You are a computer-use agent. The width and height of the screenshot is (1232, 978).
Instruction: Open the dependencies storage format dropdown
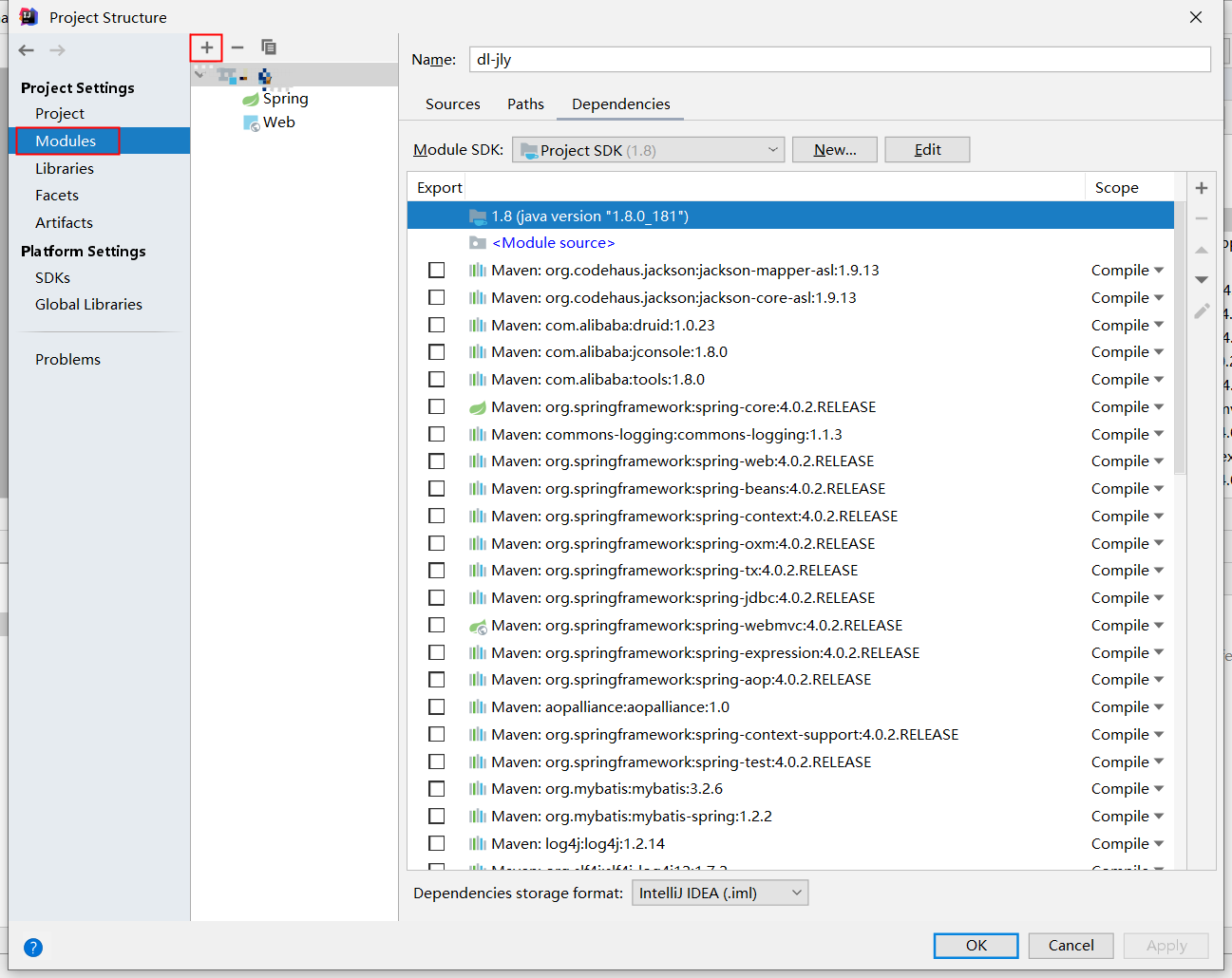pyautogui.click(x=720, y=893)
